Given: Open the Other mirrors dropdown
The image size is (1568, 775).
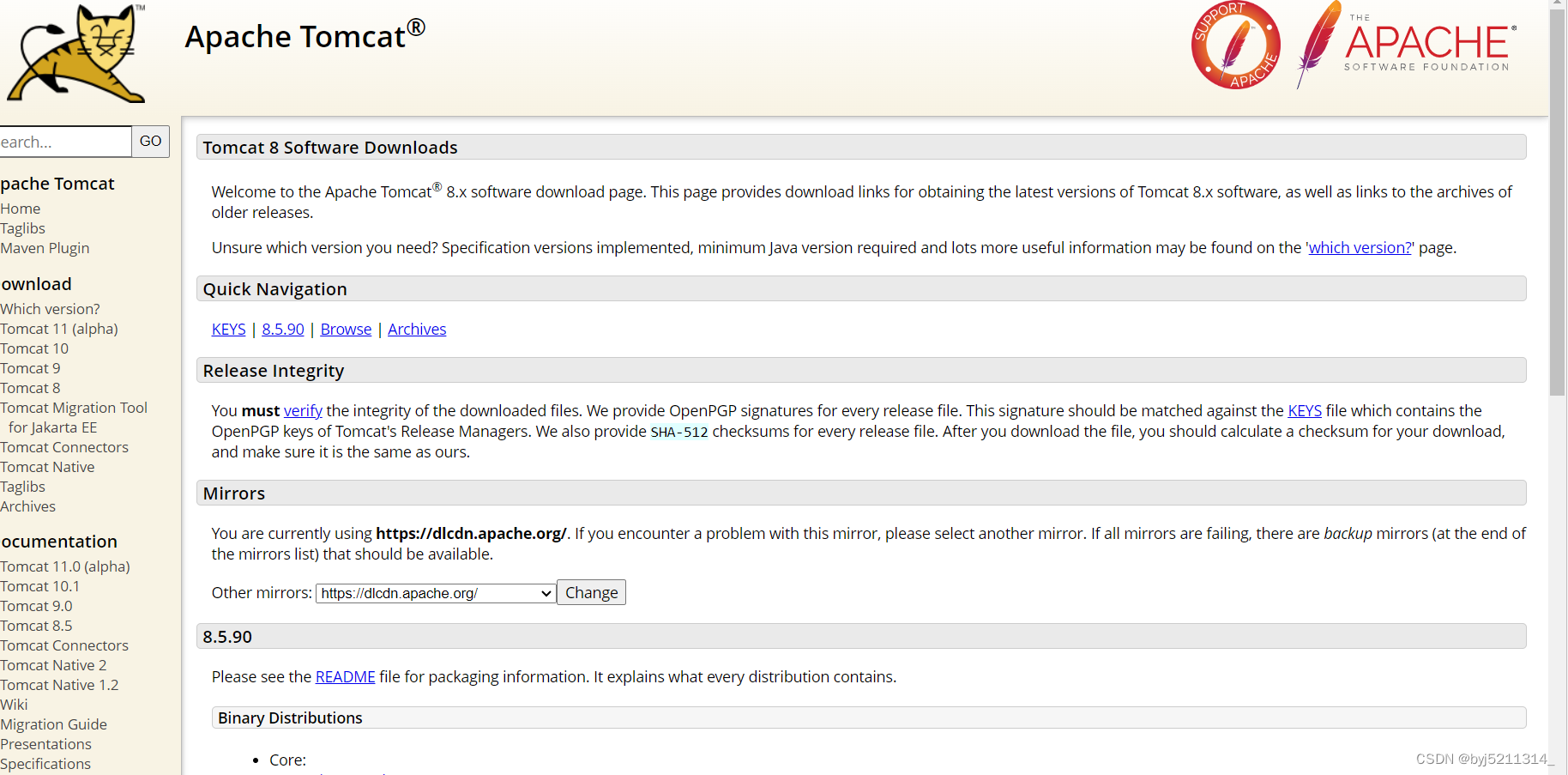Looking at the screenshot, I should tap(436, 593).
